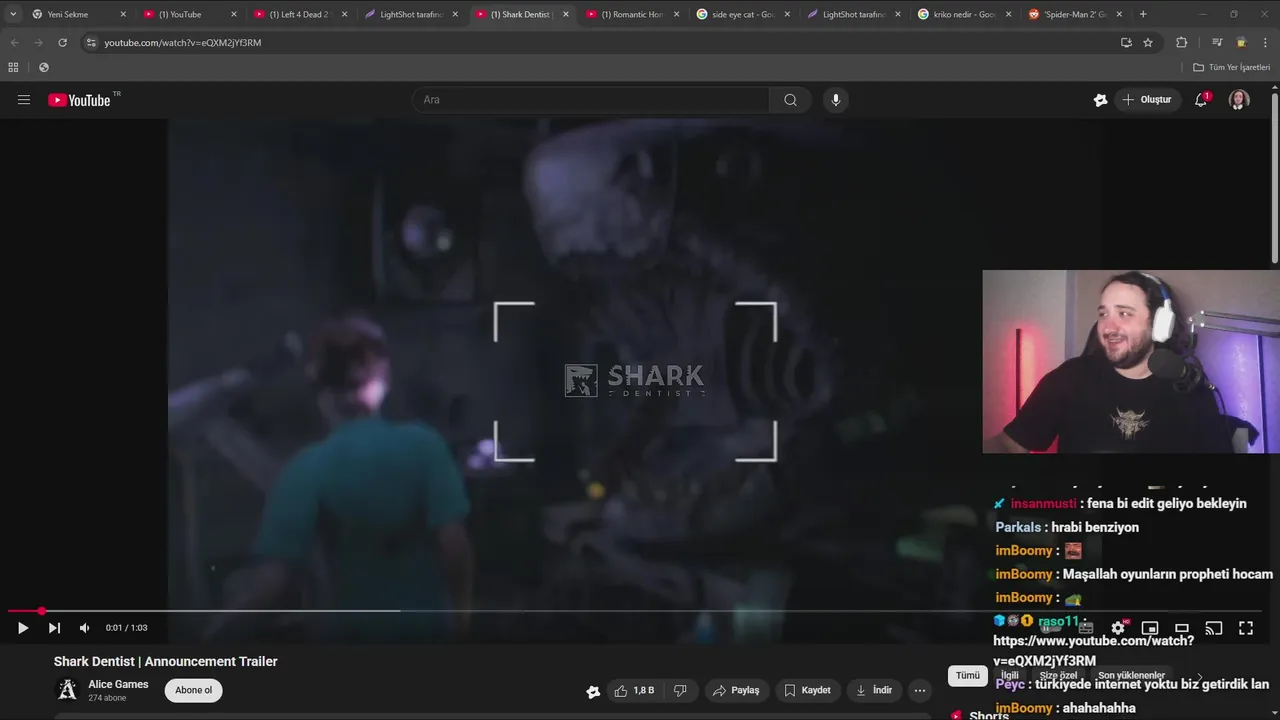Select the Tümü filter chip

[x=968, y=675]
